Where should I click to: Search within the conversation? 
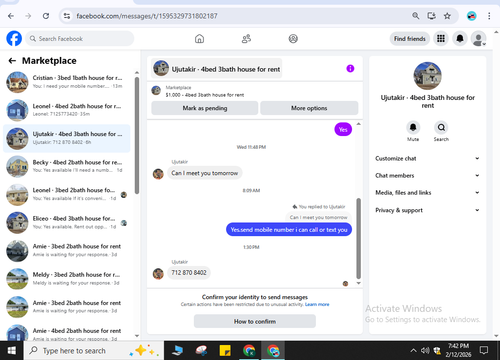(441, 127)
